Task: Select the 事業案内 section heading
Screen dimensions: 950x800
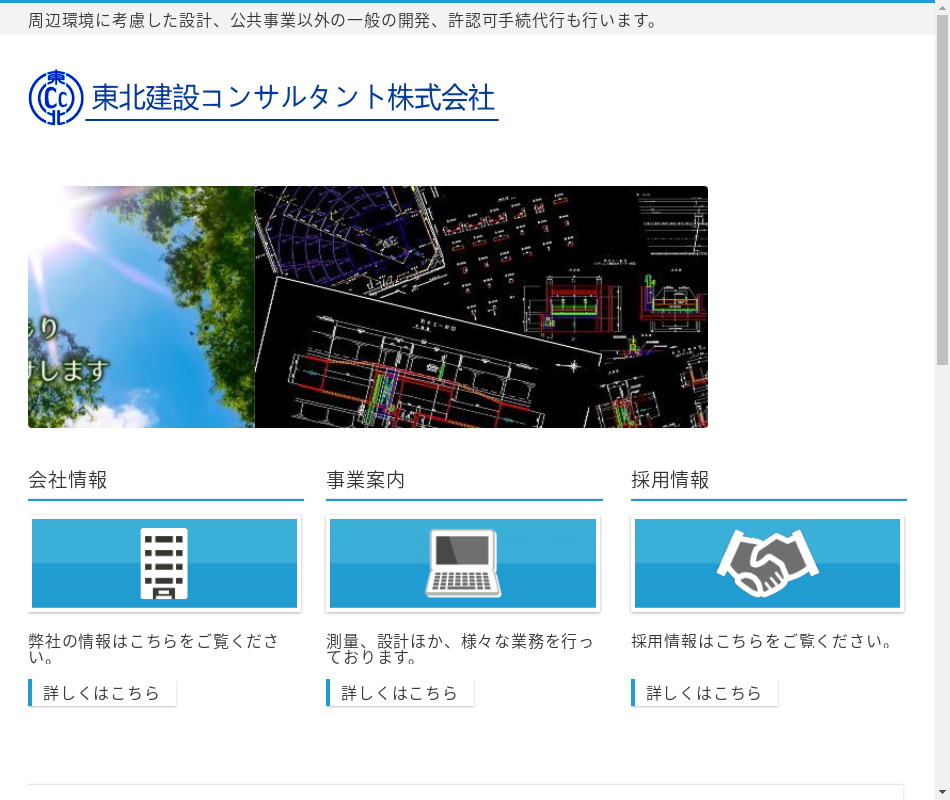Action: [x=366, y=480]
